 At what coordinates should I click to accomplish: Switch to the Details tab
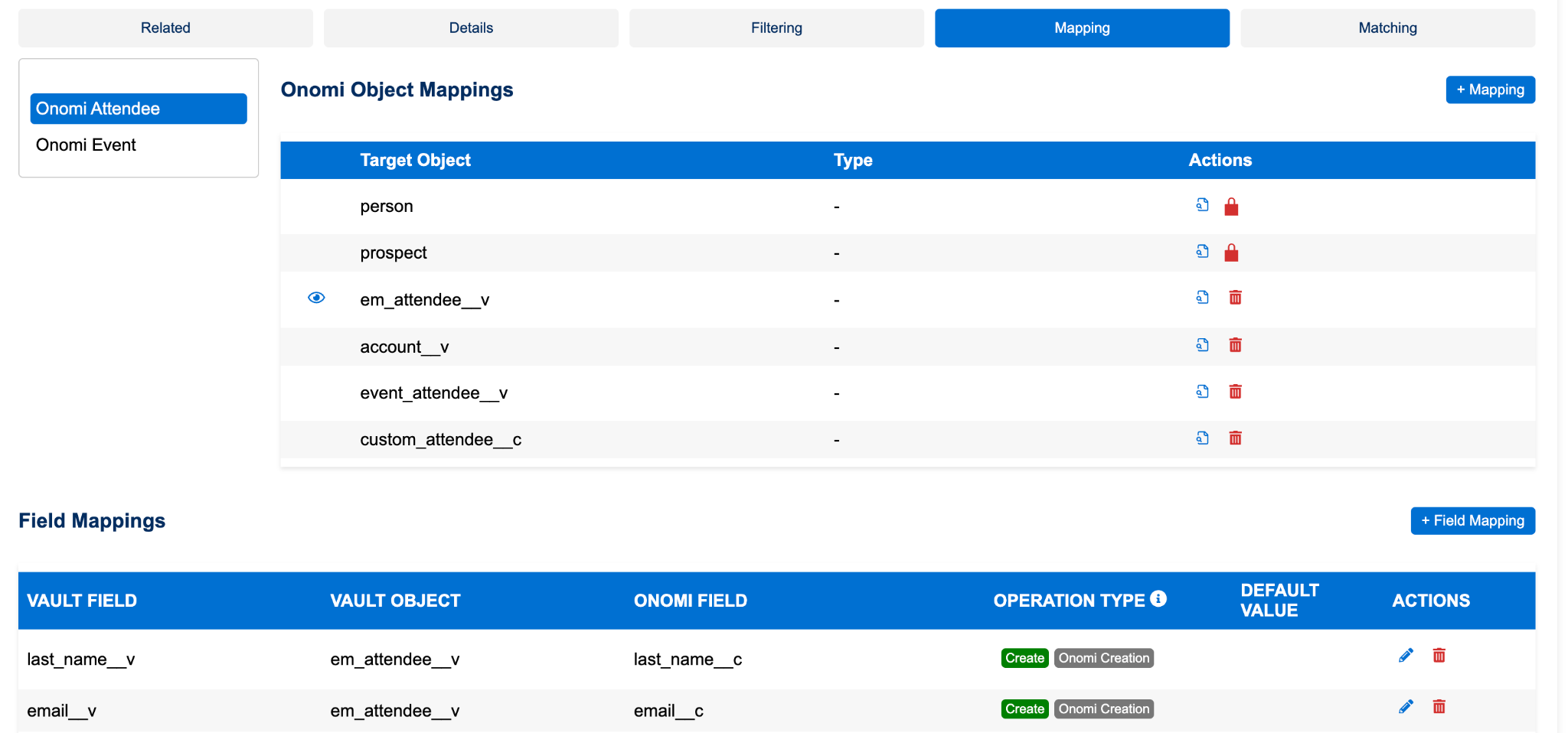pos(471,28)
